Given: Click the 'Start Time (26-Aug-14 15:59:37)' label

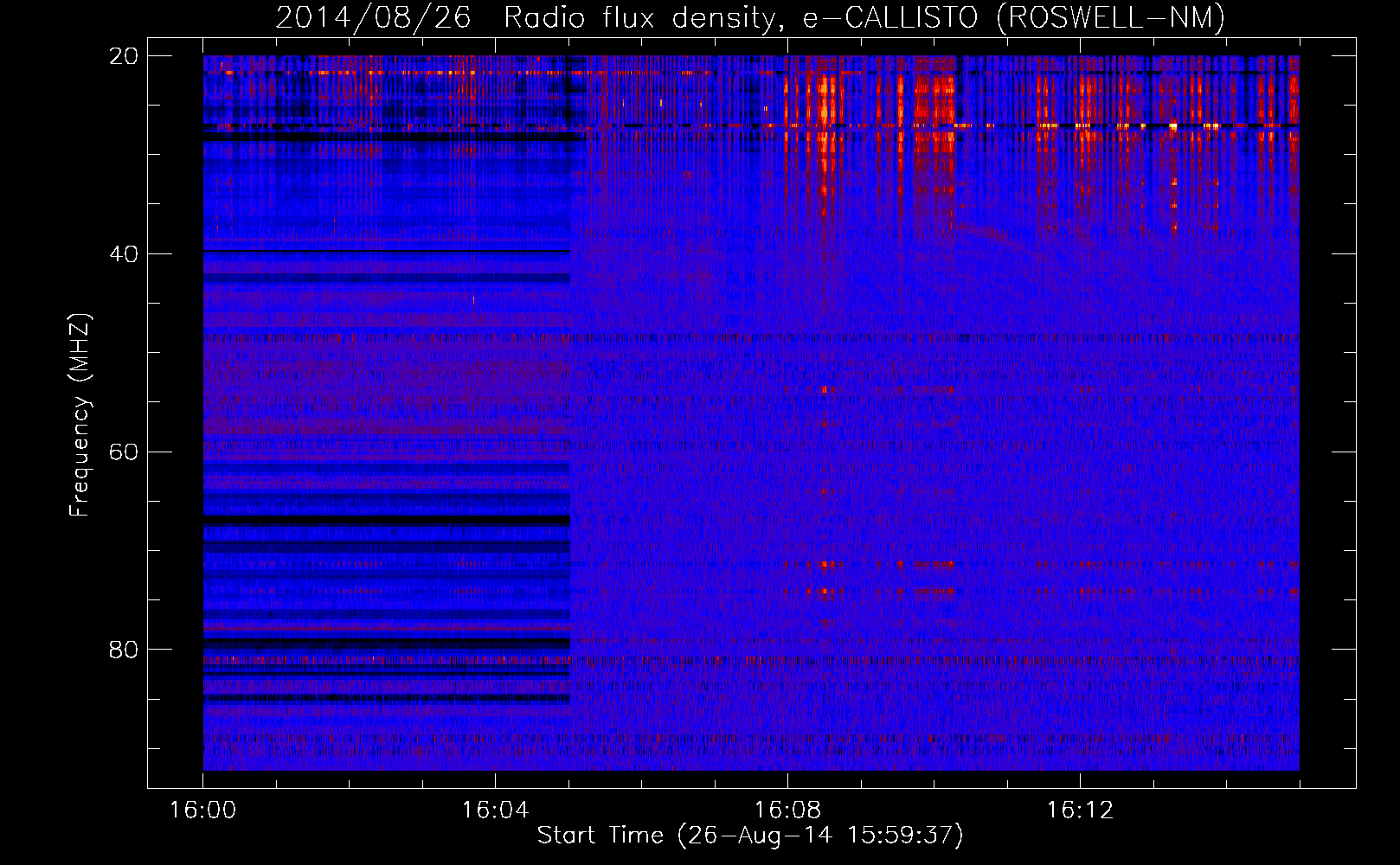Looking at the screenshot, I should pos(750,836).
